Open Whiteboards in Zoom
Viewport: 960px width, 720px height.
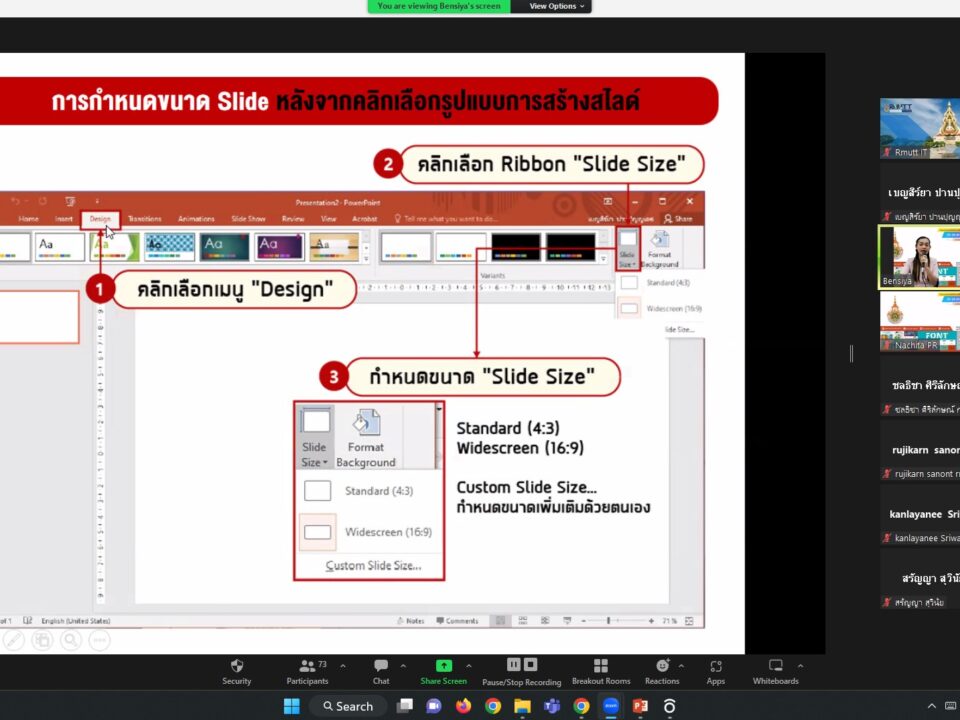click(x=775, y=672)
